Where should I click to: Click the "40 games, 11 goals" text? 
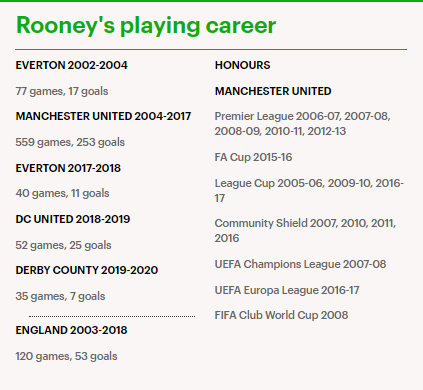(x=62, y=193)
